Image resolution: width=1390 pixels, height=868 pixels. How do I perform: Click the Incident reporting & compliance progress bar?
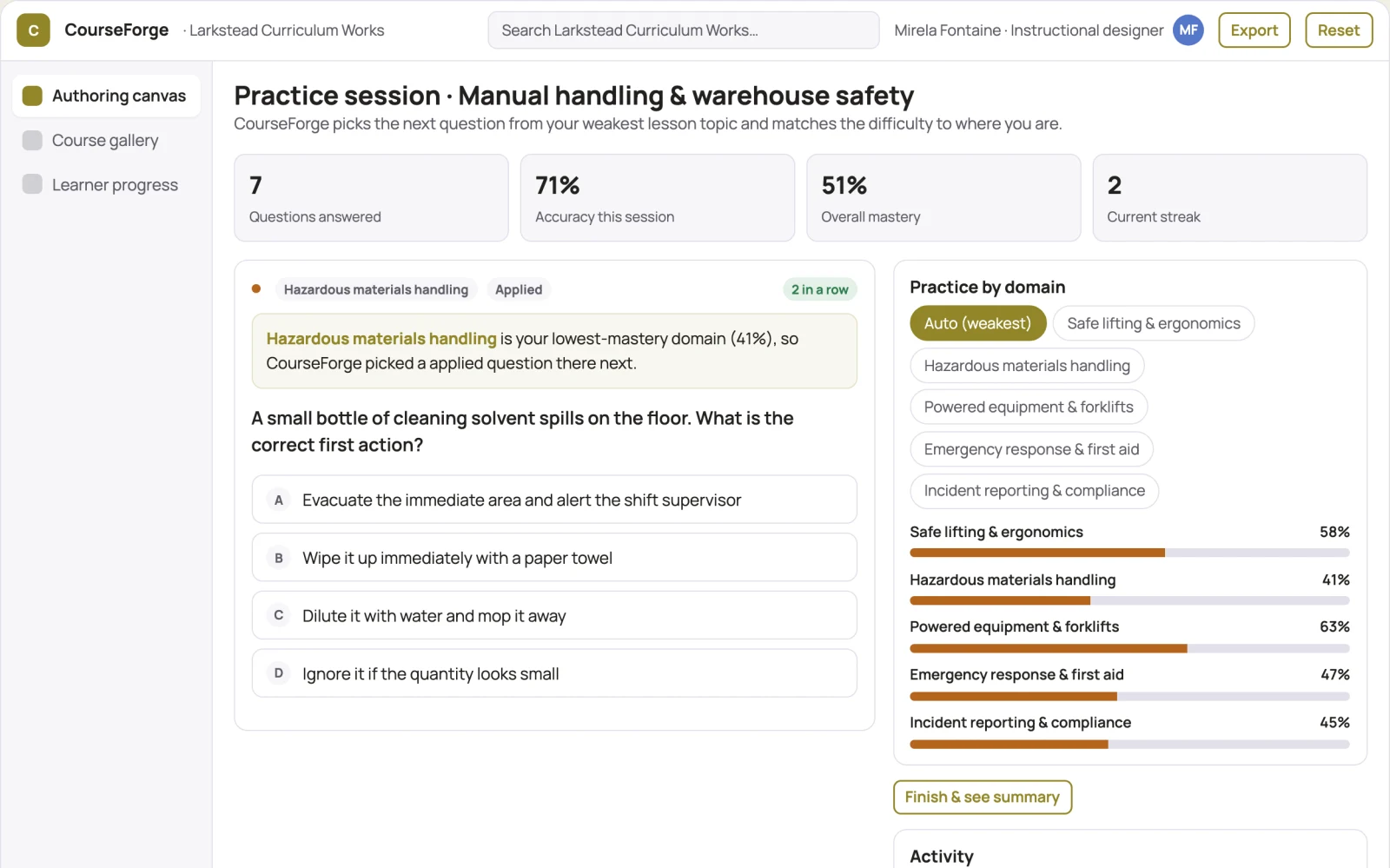point(1129,744)
